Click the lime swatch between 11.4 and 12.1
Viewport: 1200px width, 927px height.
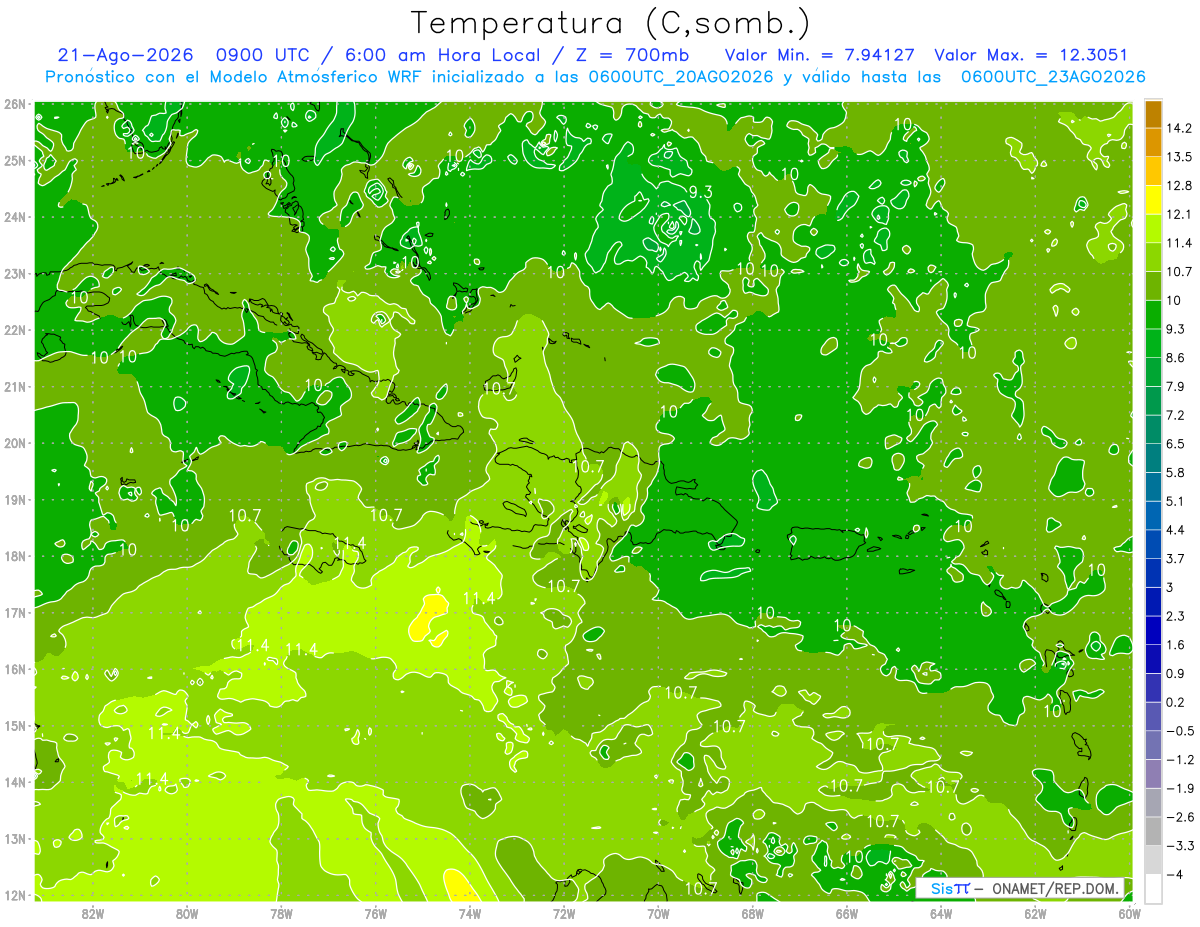(x=1153, y=229)
